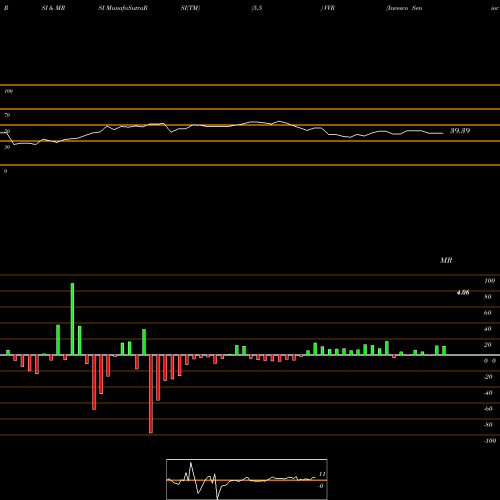Image resolution: width=500 pixels, height=500 pixels.
Task: Click the 'Invesco Sen' header text
Action: pos(404,8)
